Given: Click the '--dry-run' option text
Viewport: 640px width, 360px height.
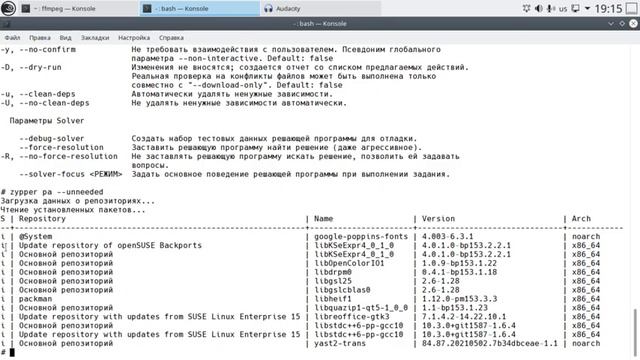Looking at the screenshot, I should tap(40, 67).
